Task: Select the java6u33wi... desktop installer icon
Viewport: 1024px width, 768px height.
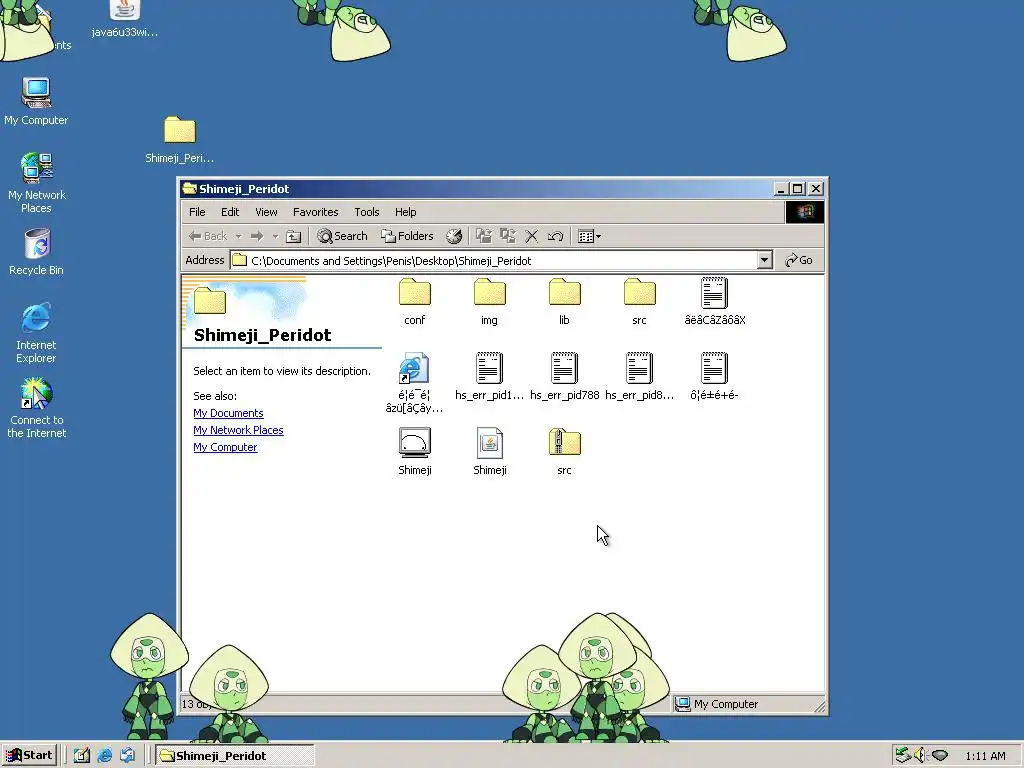Action: [x=125, y=20]
